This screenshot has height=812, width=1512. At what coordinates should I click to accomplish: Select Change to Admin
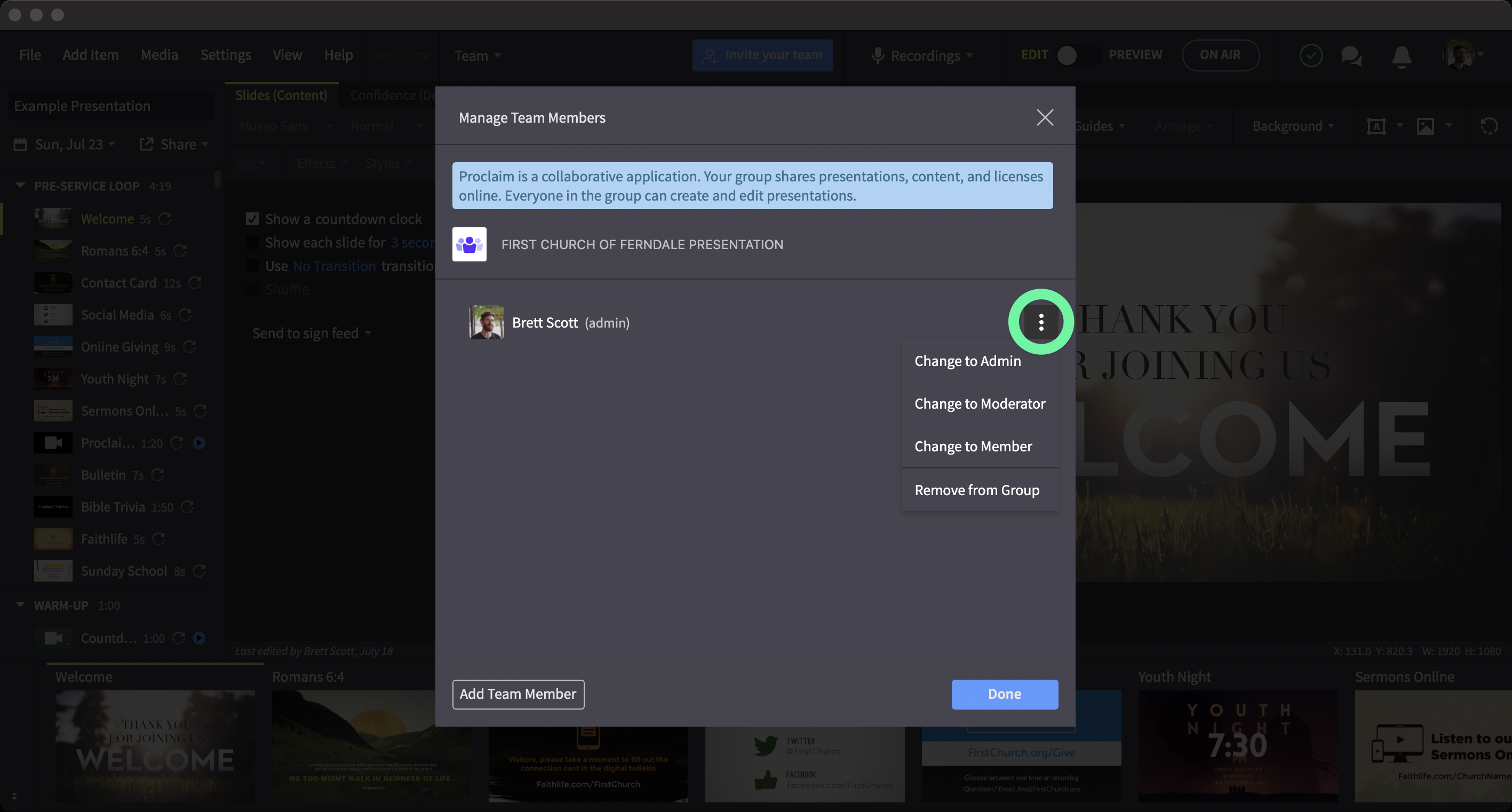point(967,361)
